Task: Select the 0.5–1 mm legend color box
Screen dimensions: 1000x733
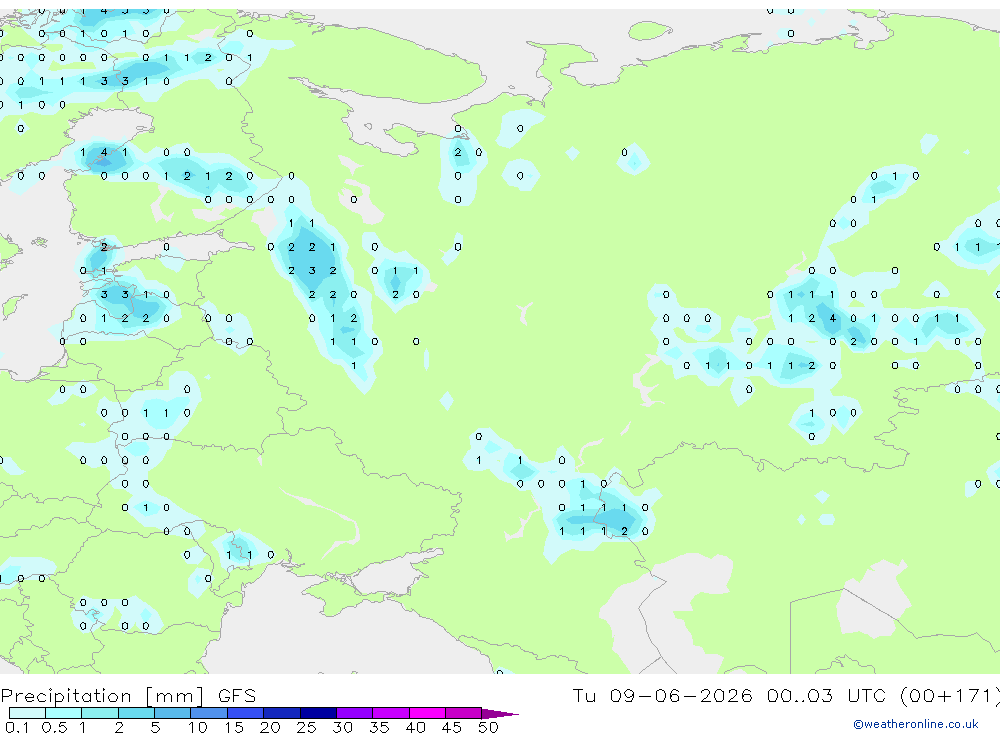Action: [x=64, y=713]
